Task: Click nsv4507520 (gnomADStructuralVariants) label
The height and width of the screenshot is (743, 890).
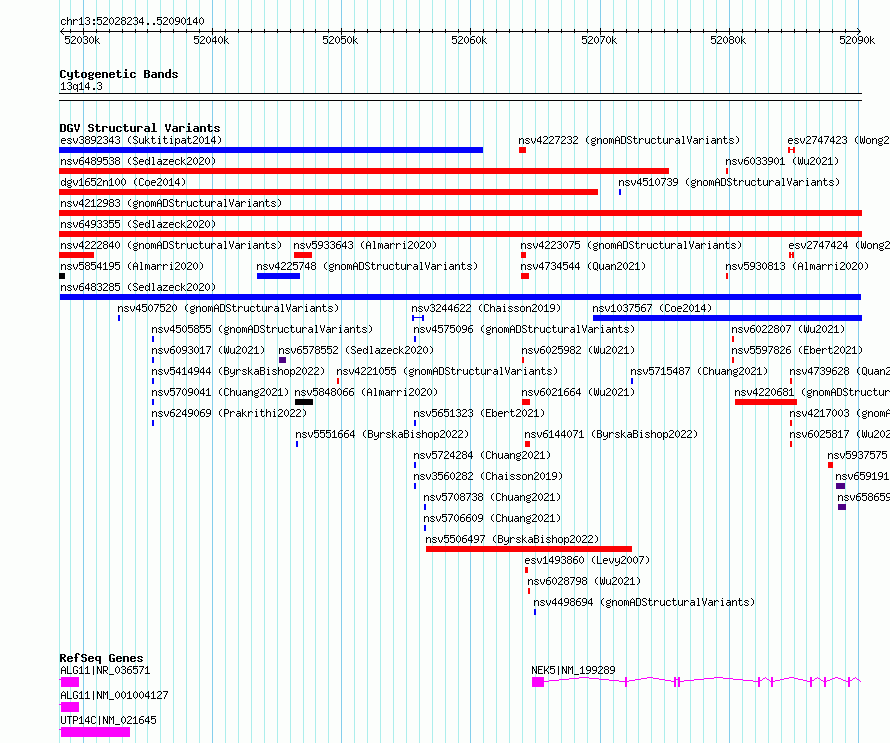Action: 228,308
